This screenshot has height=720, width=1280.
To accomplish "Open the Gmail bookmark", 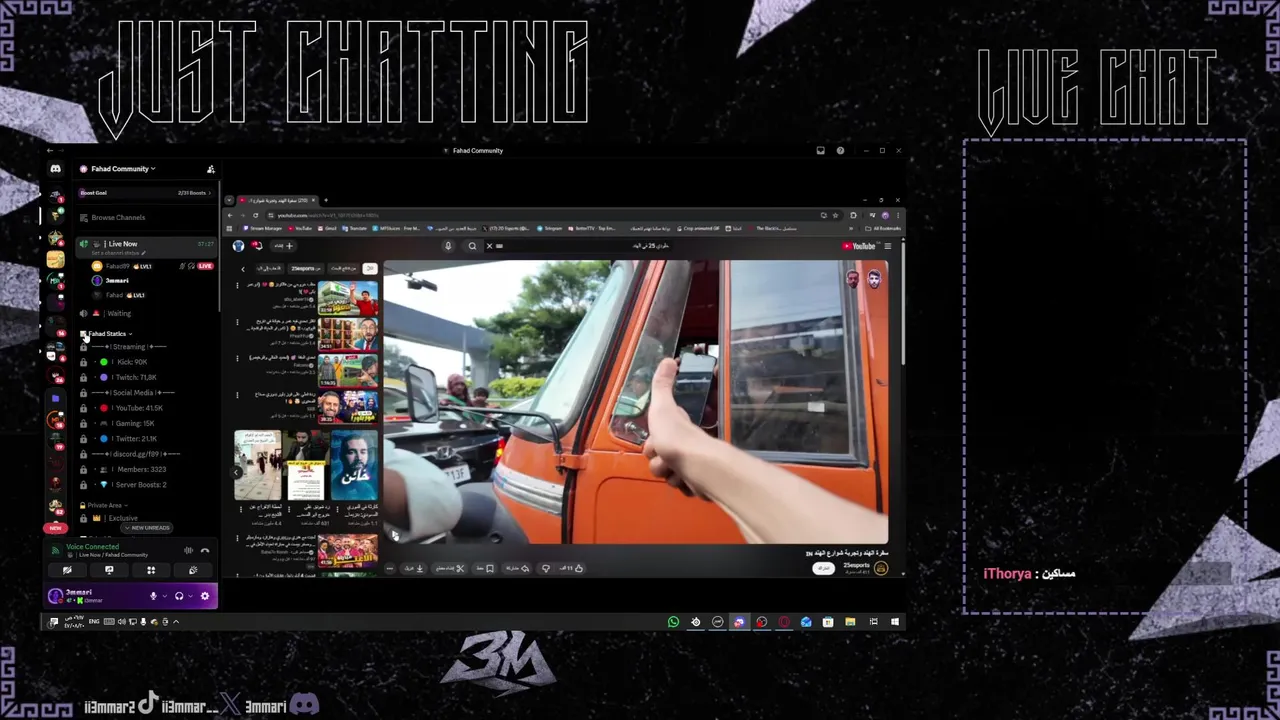I will click(328, 228).
